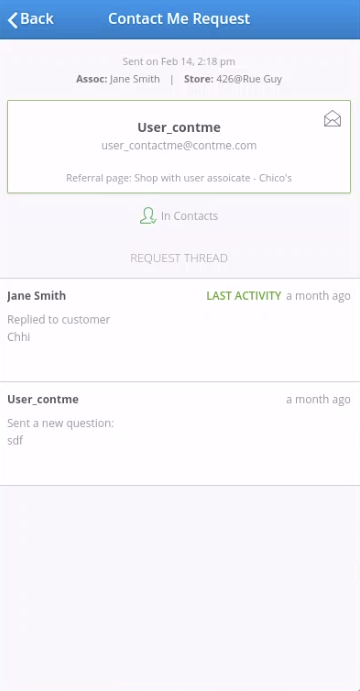360x691 pixels.
Task: Select the LAST ACTIVITY label
Action: coord(244,296)
